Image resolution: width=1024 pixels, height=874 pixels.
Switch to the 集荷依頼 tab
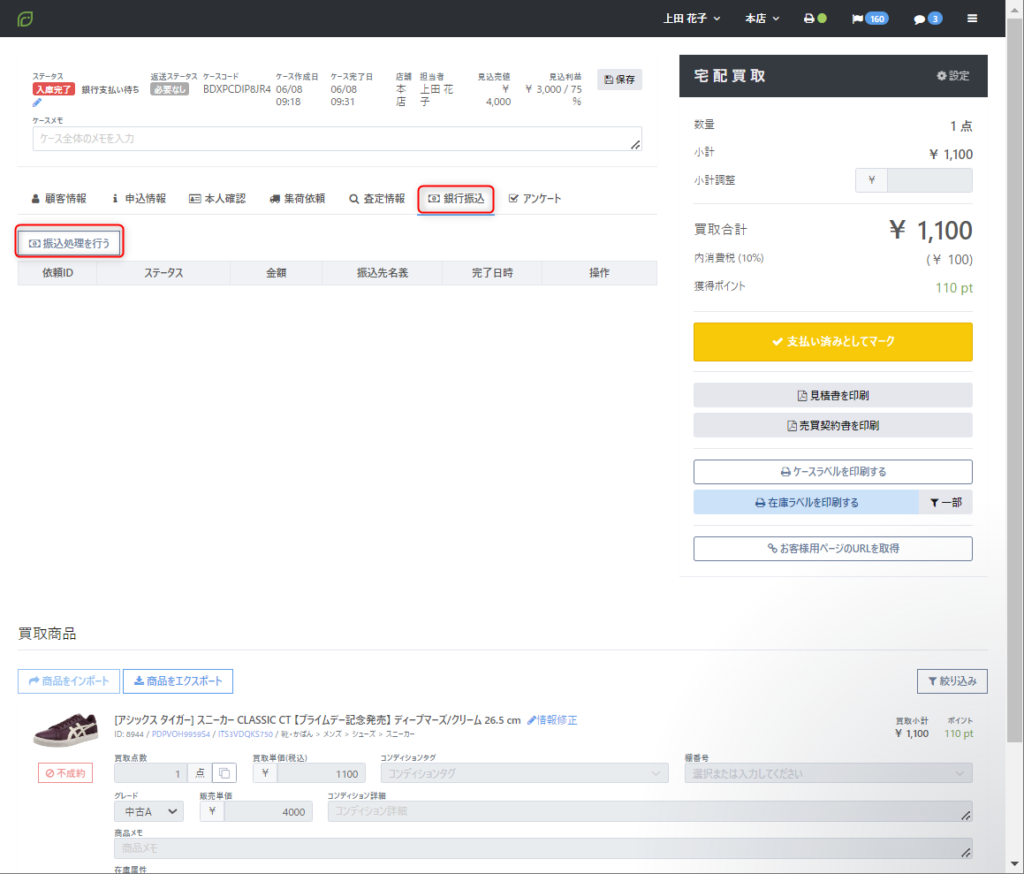(297, 199)
